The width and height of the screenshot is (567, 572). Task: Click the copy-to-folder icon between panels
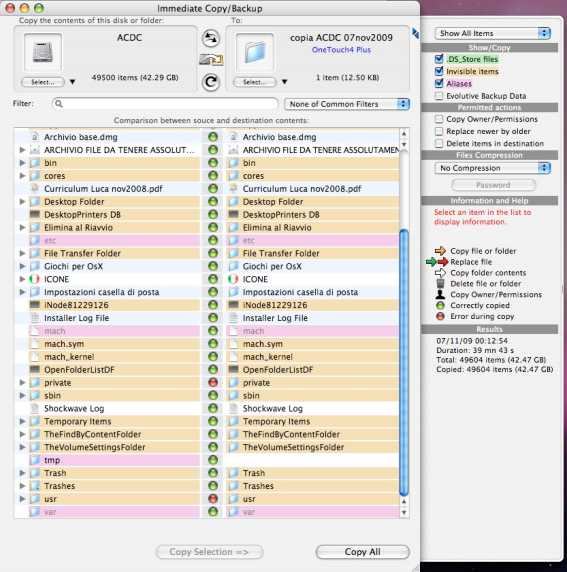pos(211,59)
